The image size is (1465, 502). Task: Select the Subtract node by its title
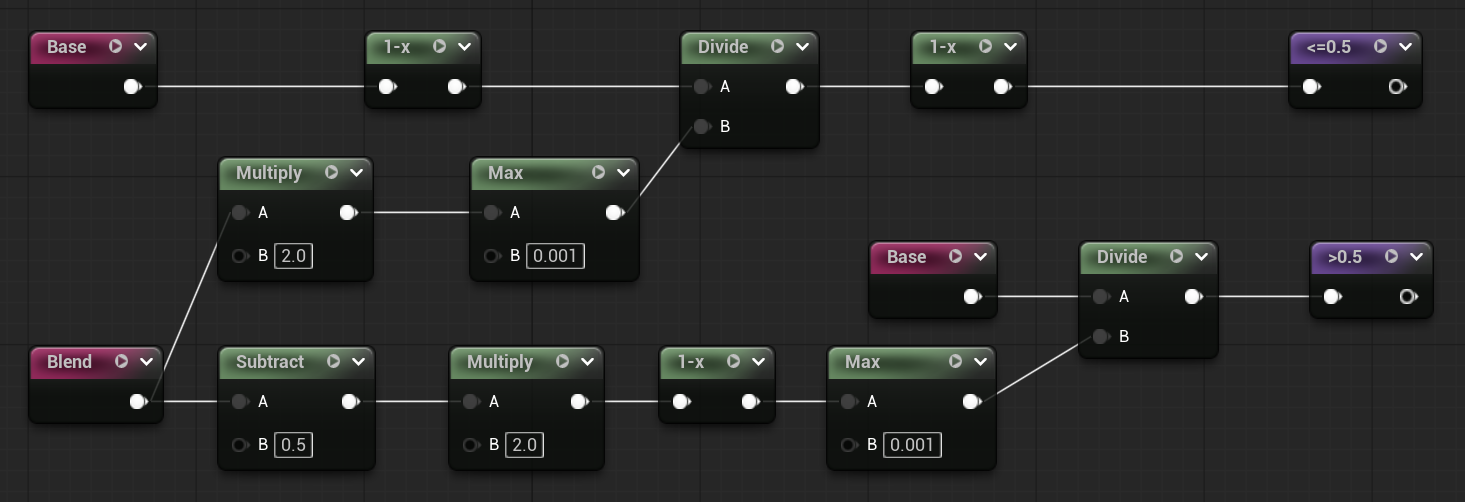tap(270, 362)
